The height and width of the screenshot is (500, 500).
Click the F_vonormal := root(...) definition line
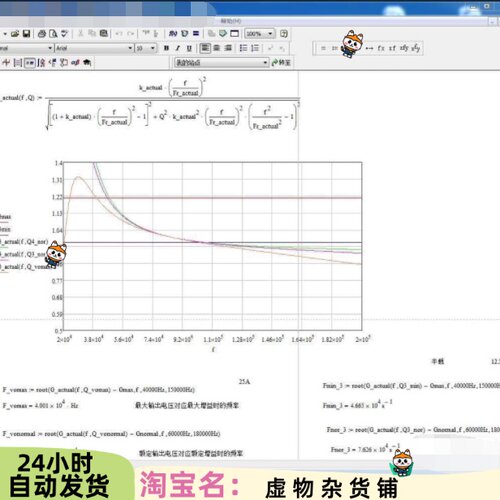pos(111,434)
